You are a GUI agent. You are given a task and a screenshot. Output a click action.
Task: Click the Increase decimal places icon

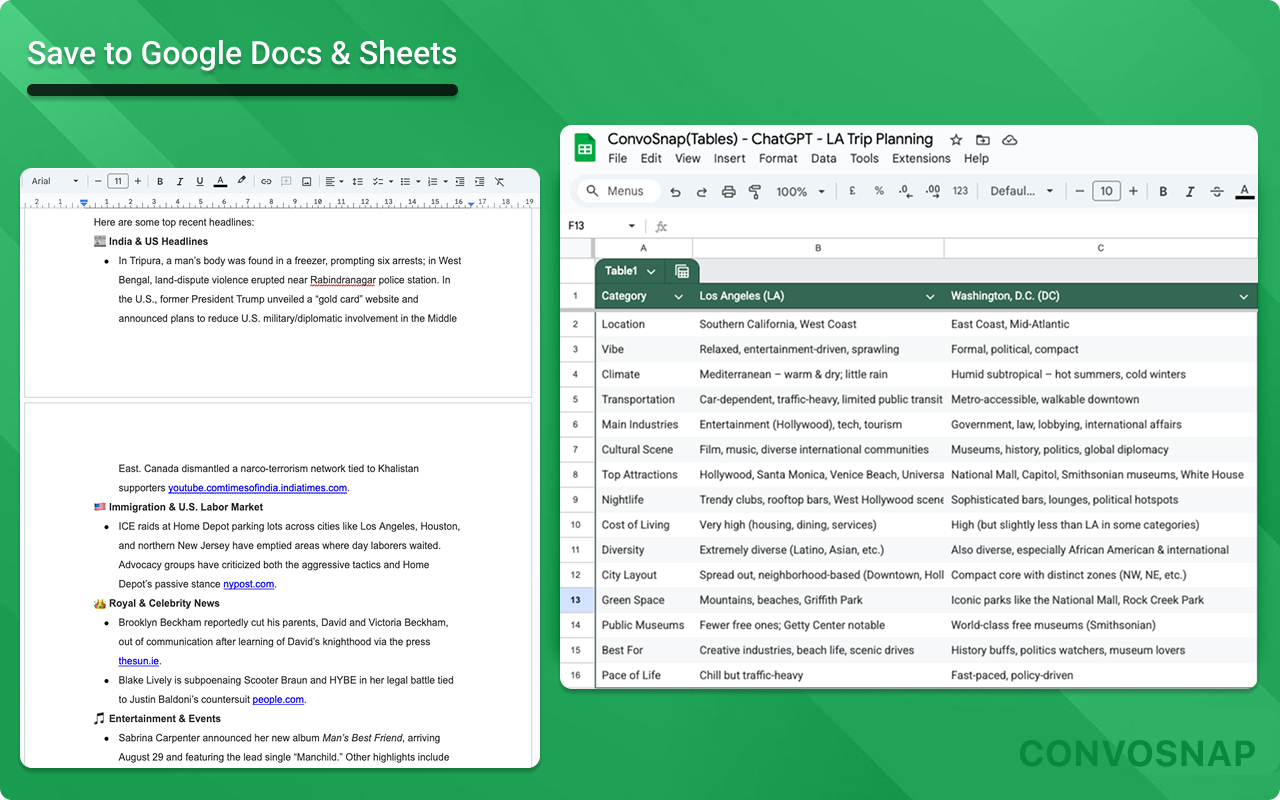click(934, 191)
